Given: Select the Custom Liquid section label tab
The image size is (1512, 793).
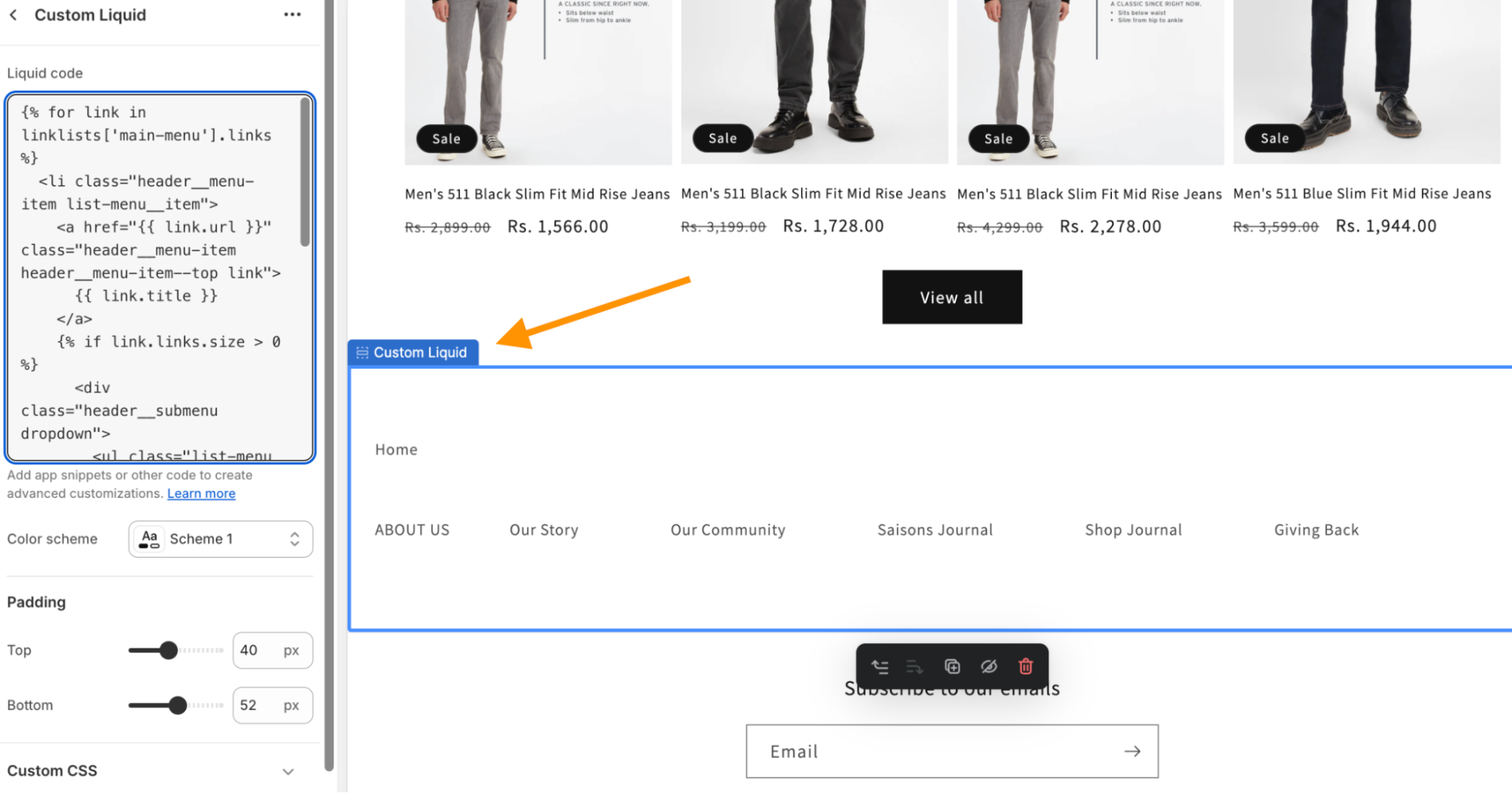Looking at the screenshot, I should click(413, 353).
